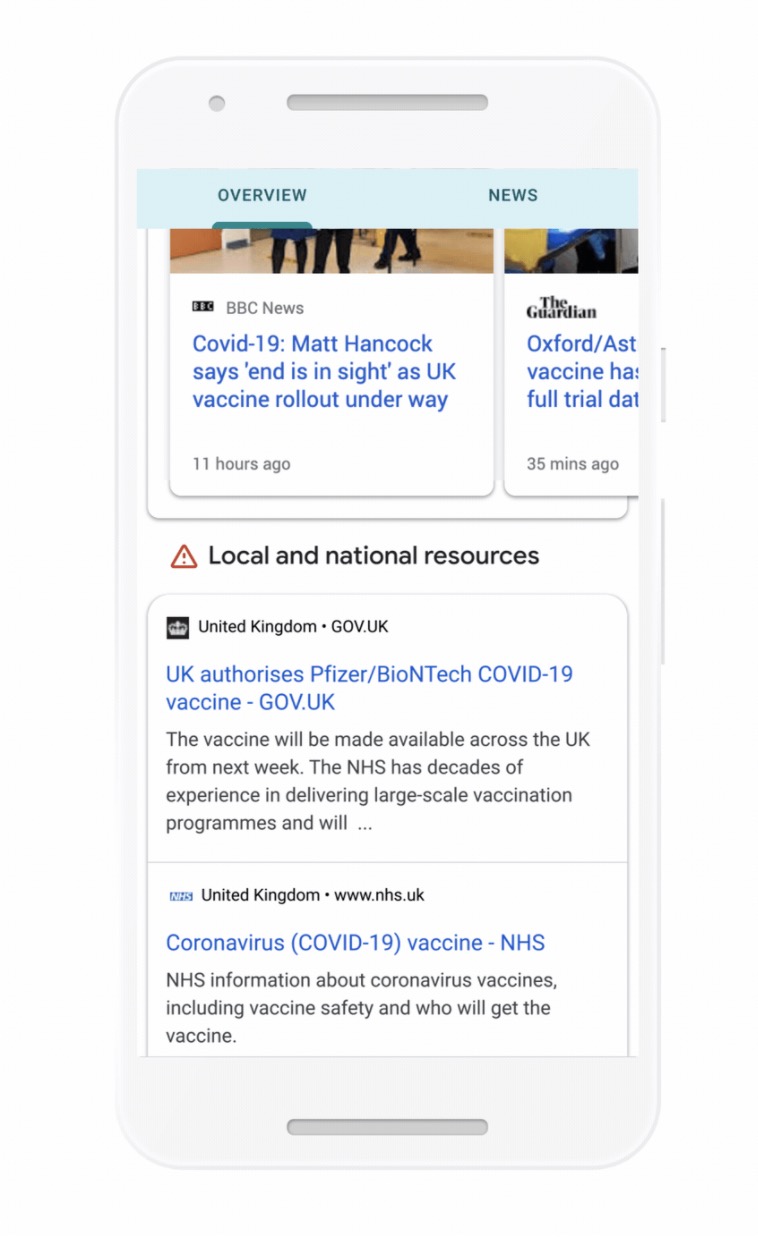Open 'UK authorises Pfizer/BioNTech COVID-19 vaccine' link
This screenshot has width=758, height=1250.
point(369,688)
